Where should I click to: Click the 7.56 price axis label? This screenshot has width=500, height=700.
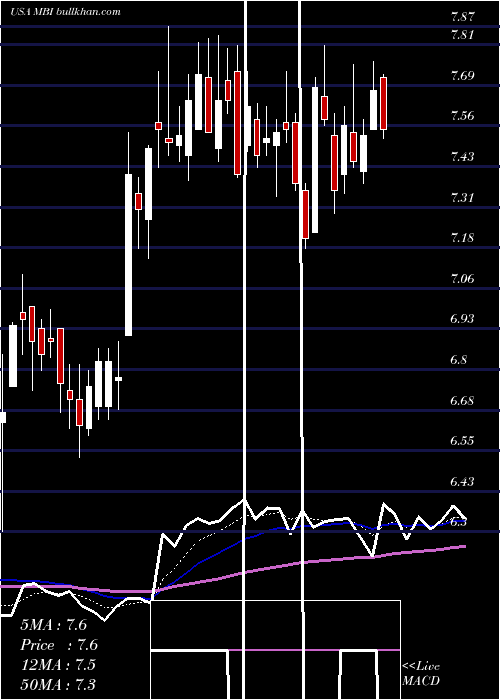[x=462, y=116]
